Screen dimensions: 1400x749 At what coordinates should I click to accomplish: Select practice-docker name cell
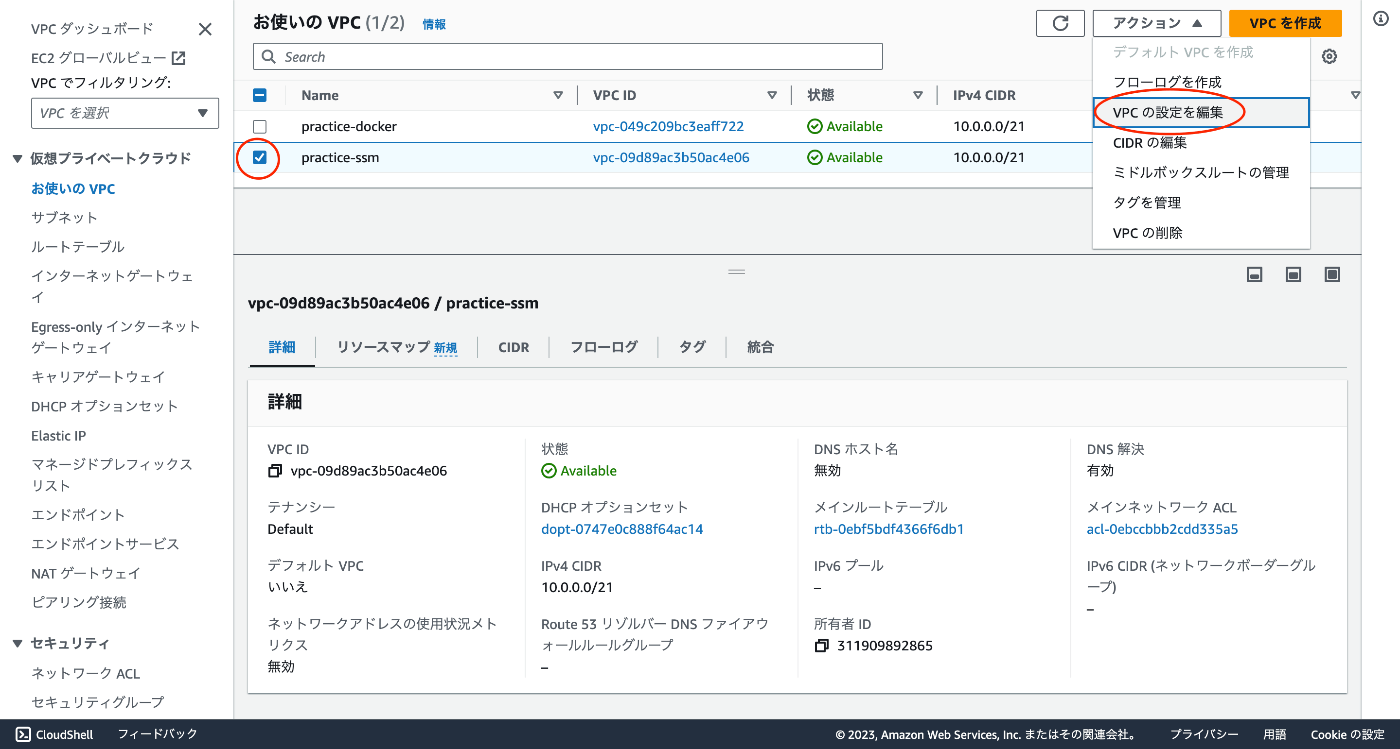coord(349,127)
